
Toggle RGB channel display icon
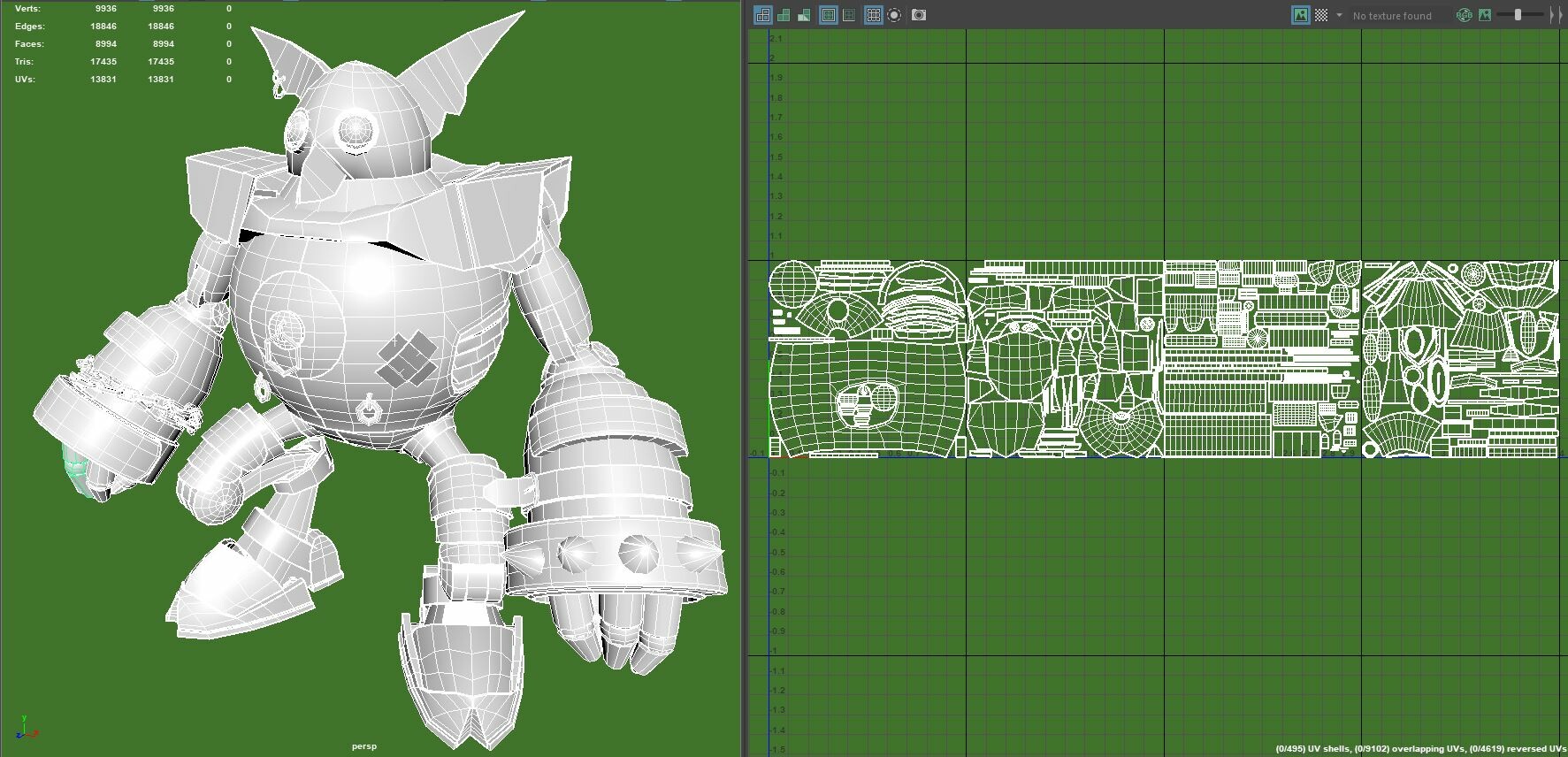tap(1464, 15)
